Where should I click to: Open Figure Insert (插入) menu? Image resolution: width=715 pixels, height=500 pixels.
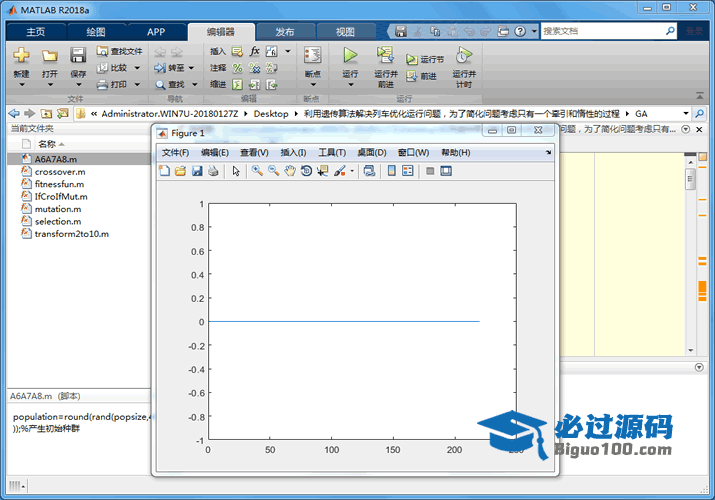pos(293,153)
